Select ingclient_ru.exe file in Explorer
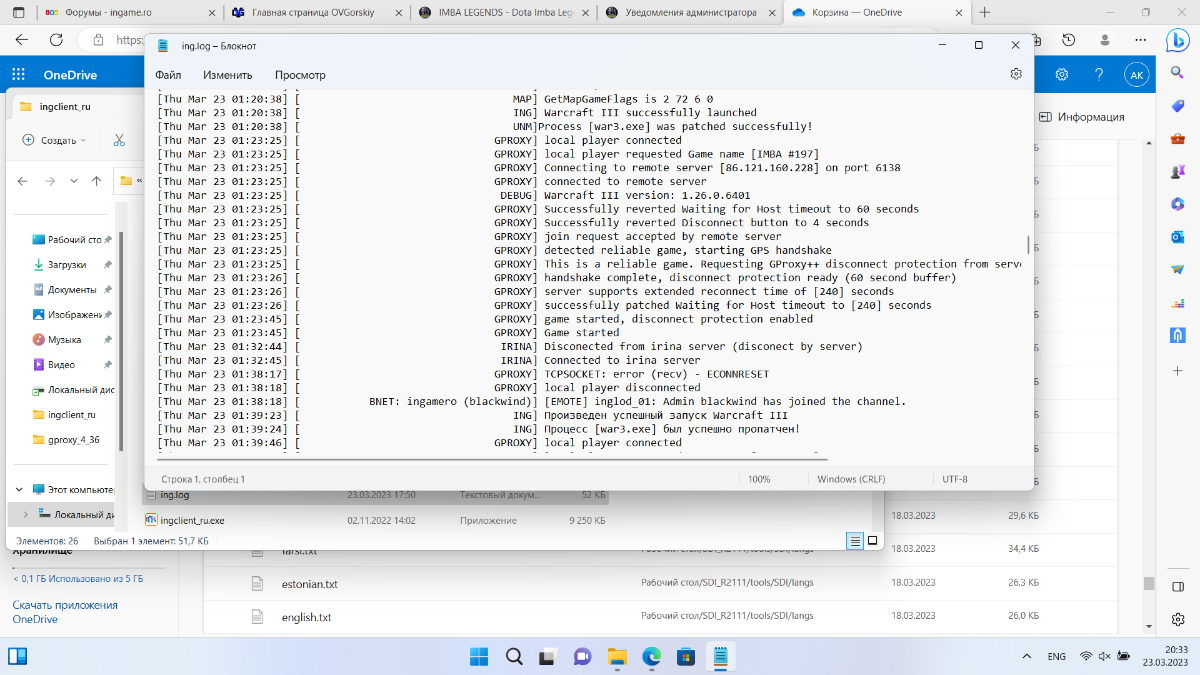Image resolution: width=1200 pixels, height=675 pixels. (x=192, y=520)
